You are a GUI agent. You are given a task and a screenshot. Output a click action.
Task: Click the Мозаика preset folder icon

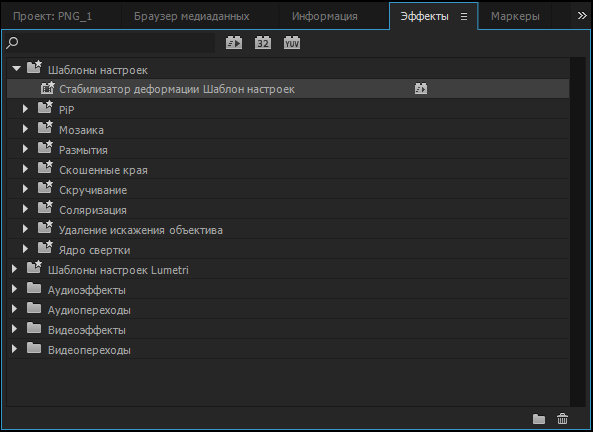pos(45,127)
